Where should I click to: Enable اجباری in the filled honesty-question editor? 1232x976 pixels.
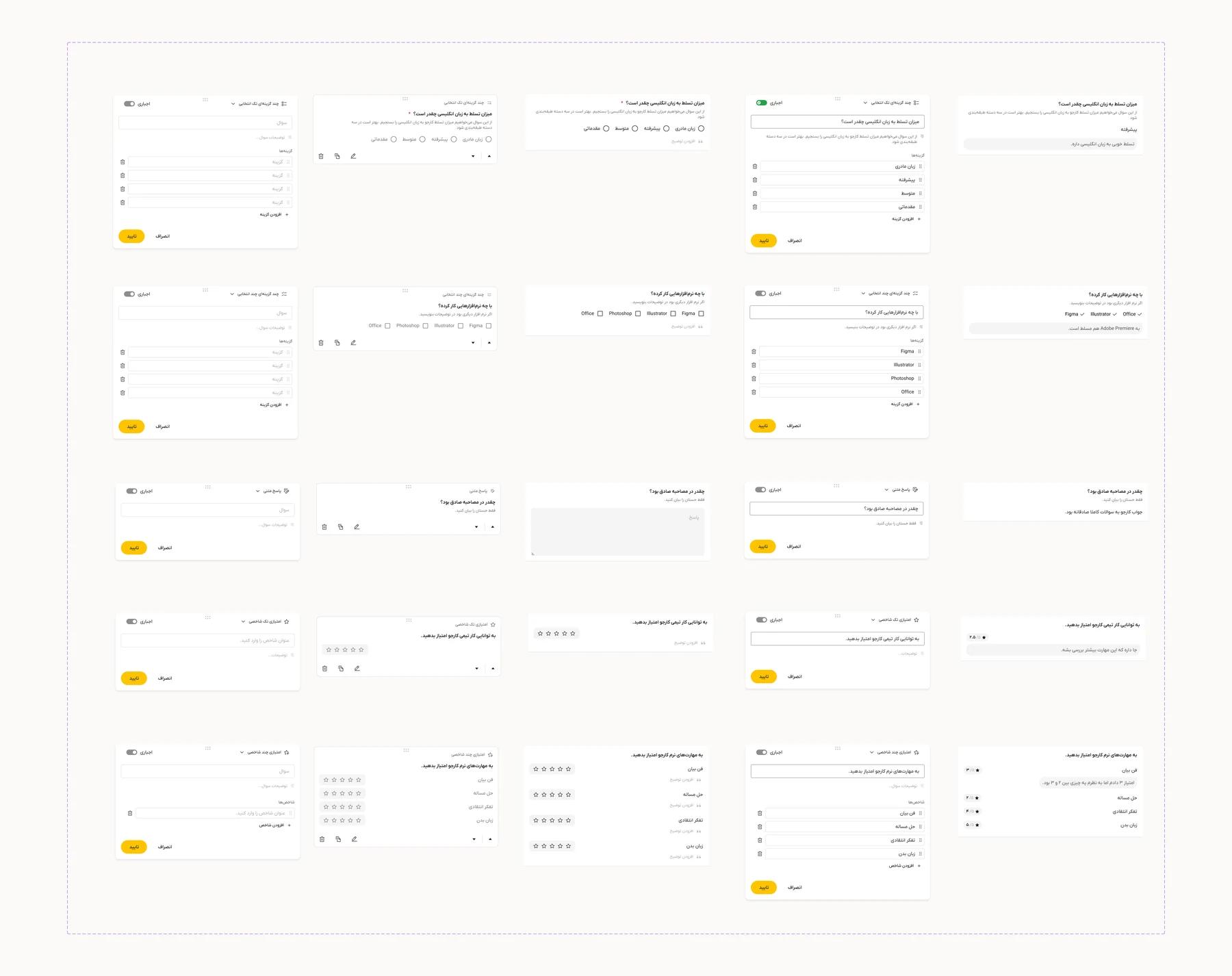coord(760,489)
